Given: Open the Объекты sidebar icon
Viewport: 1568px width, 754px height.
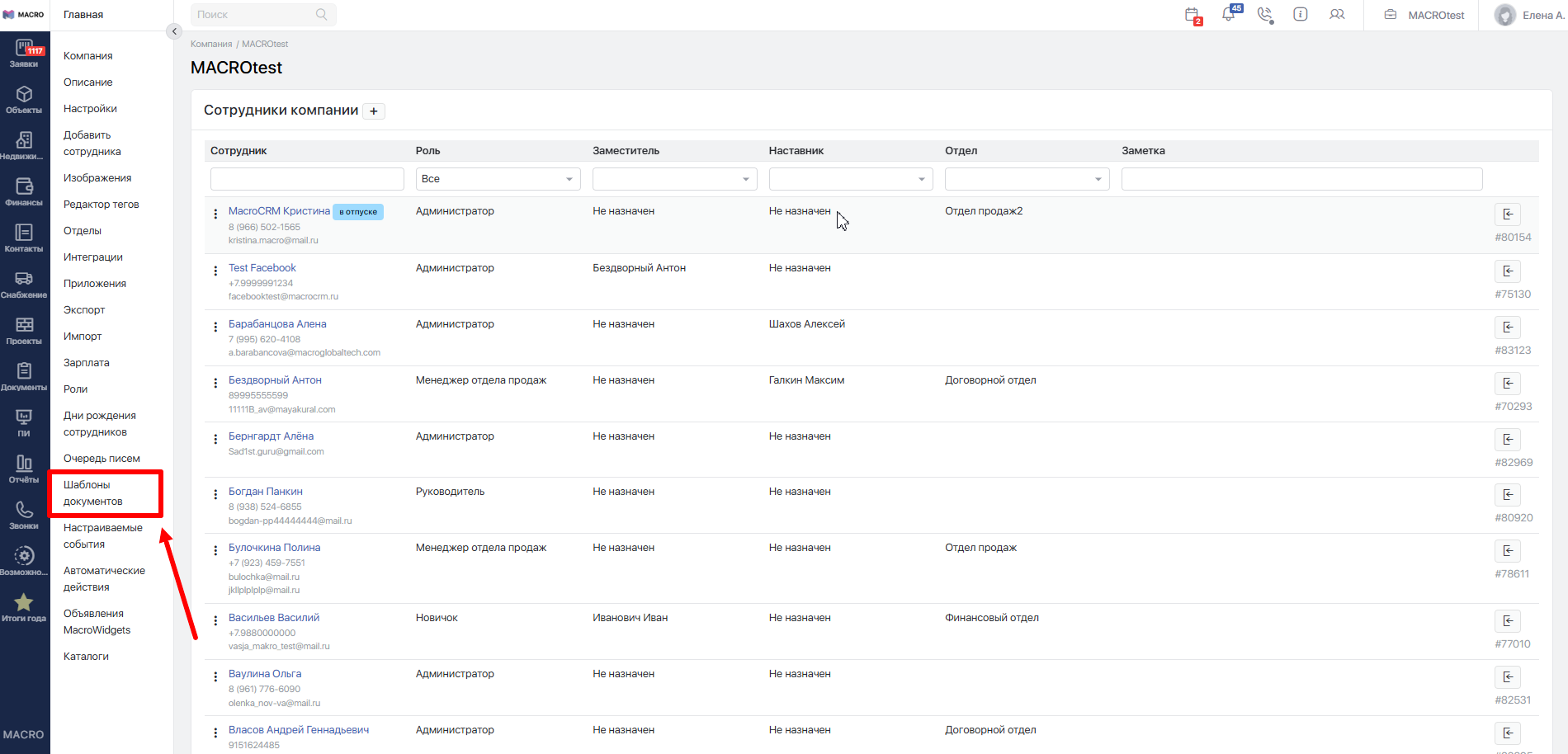Looking at the screenshot, I should [24, 100].
